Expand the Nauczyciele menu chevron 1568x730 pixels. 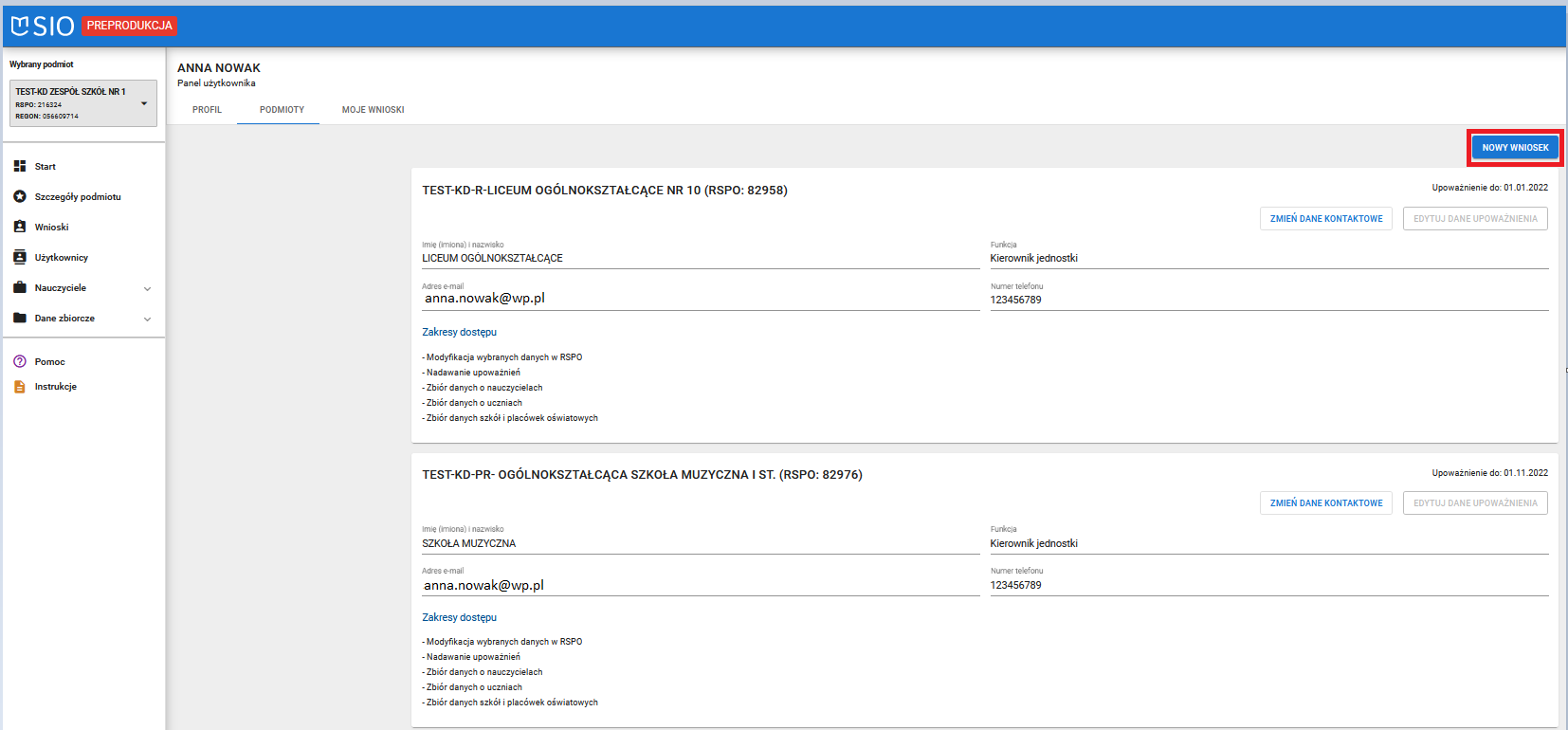[x=147, y=288]
